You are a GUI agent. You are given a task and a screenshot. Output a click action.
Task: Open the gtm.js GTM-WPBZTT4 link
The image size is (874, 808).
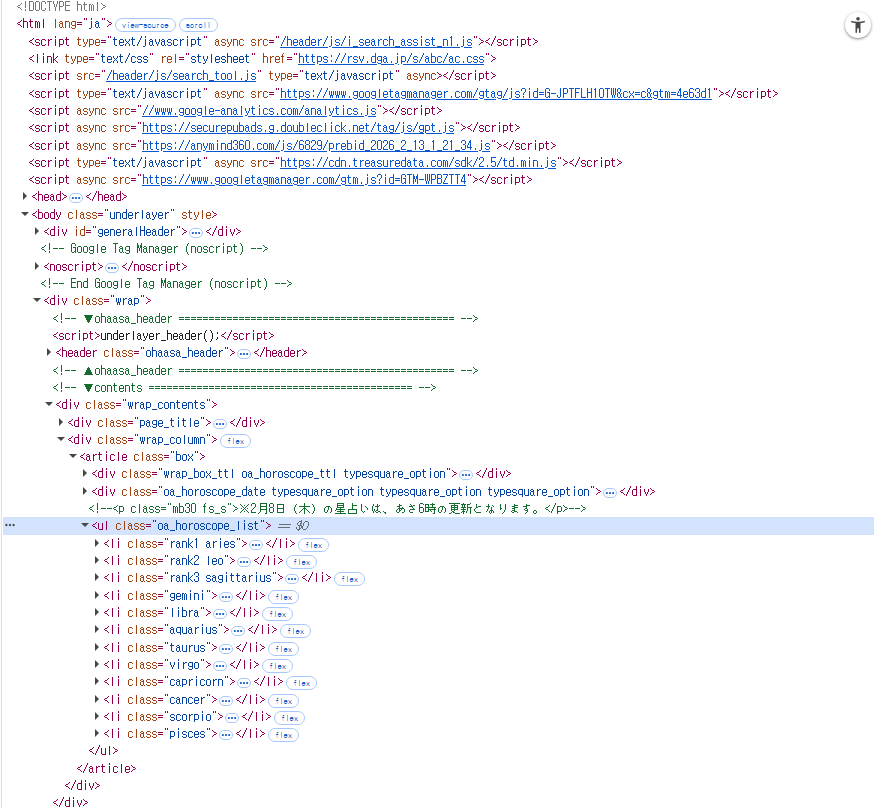click(x=304, y=179)
